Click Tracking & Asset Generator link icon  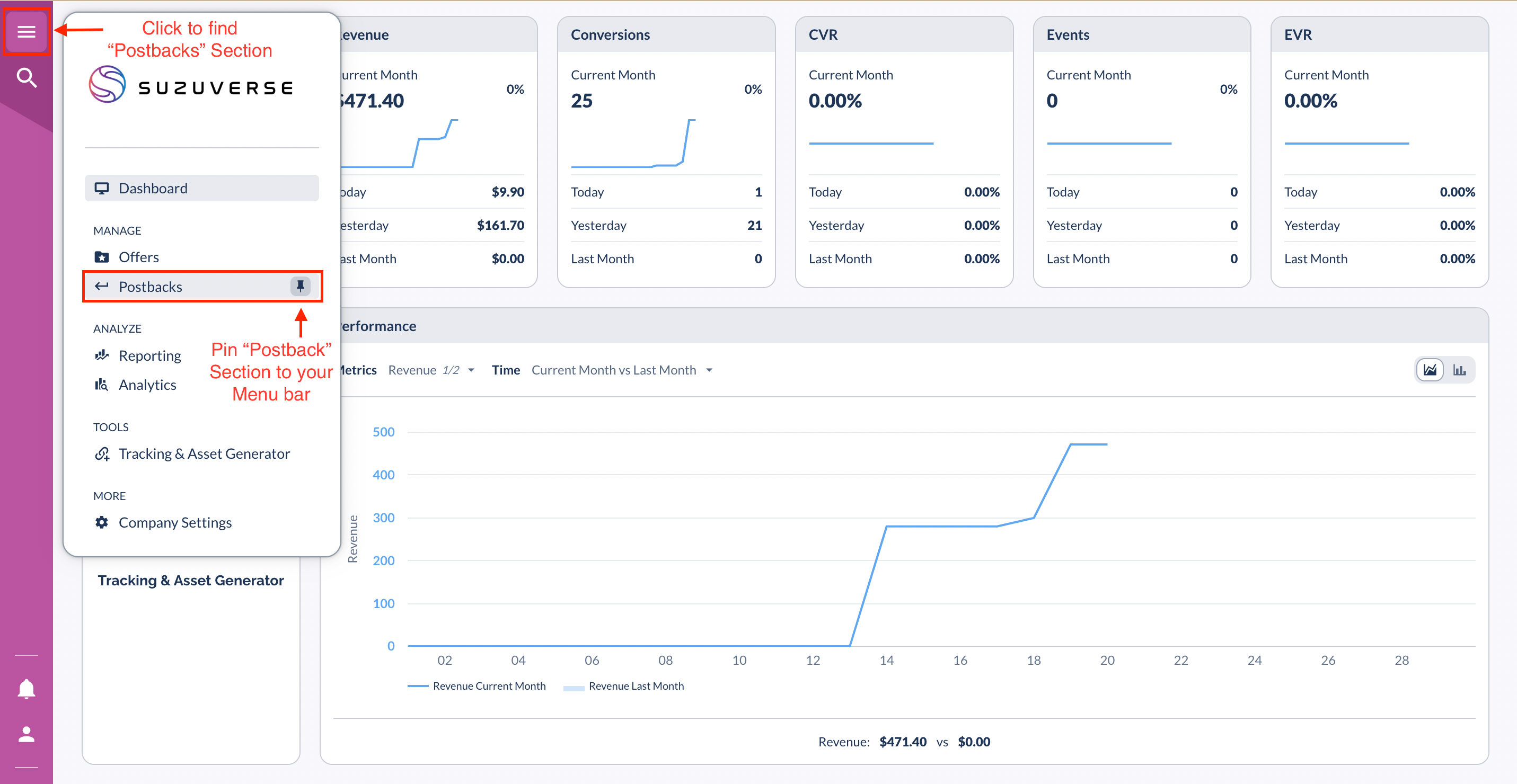(x=101, y=454)
